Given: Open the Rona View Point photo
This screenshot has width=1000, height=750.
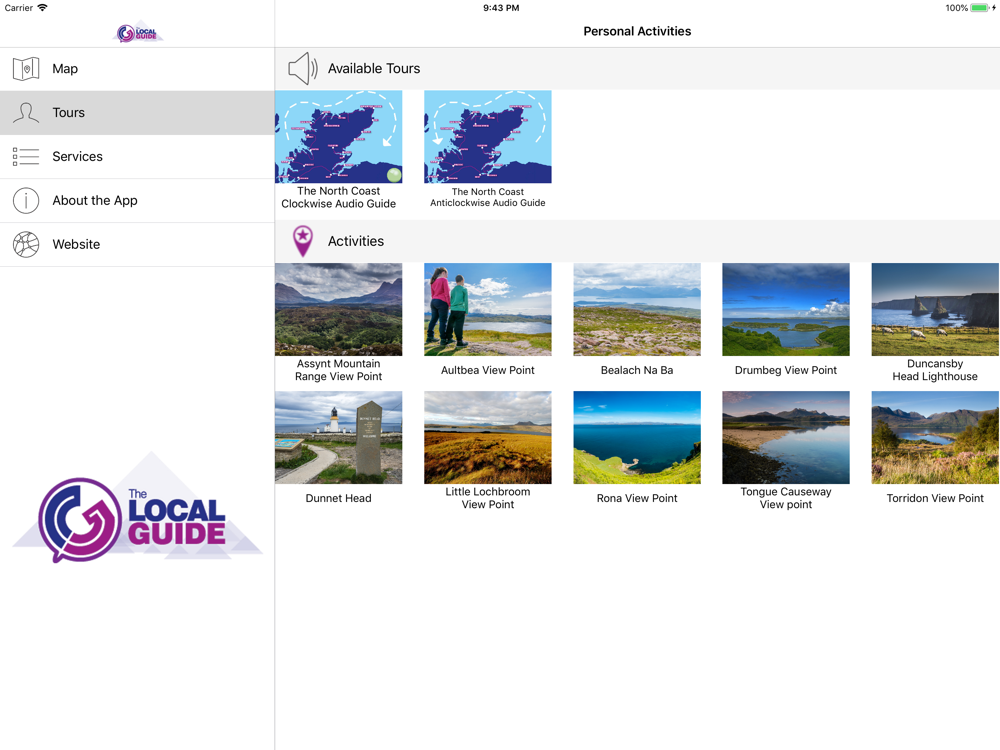Looking at the screenshot, I should 637,438.
